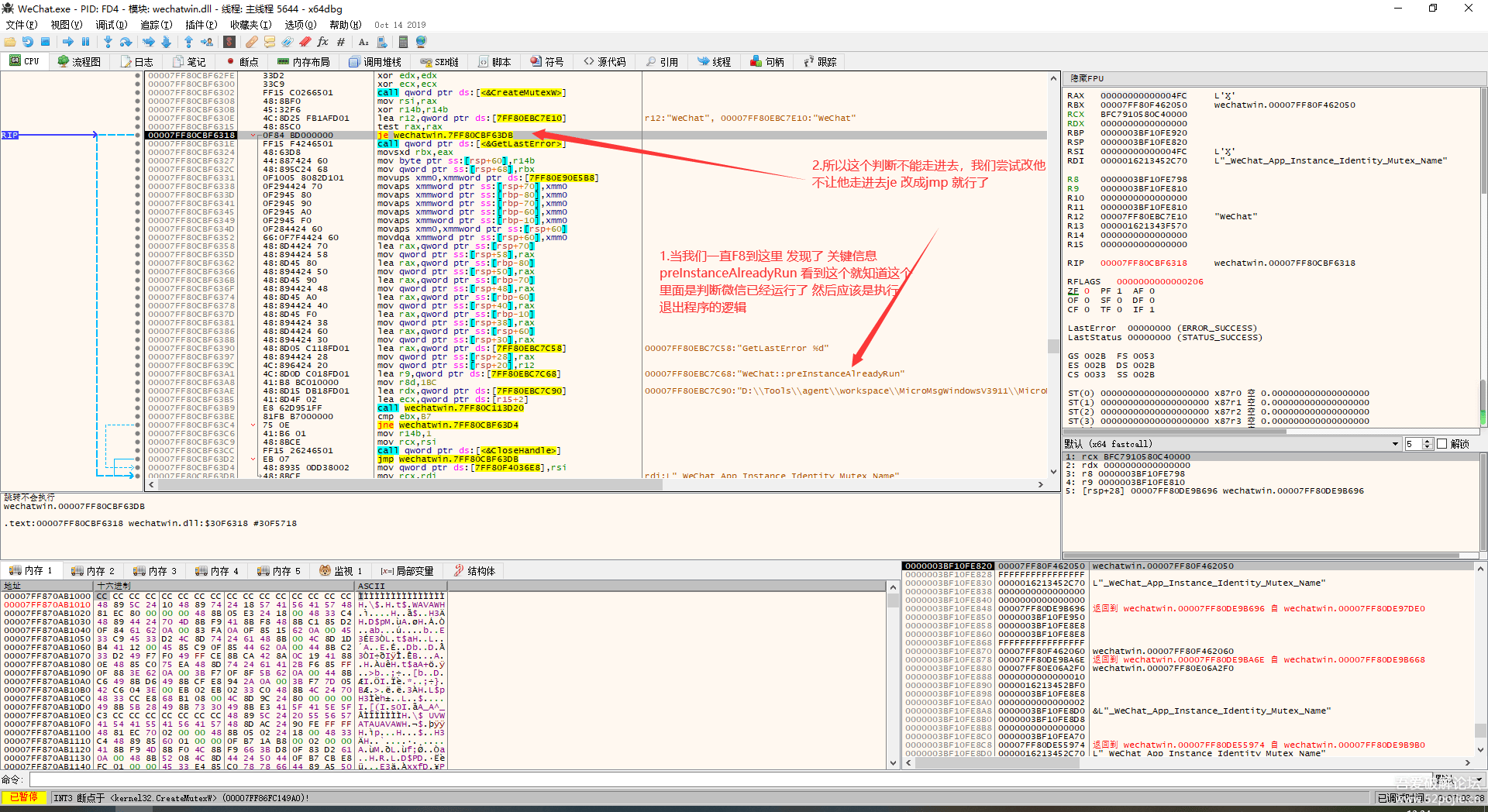Enable the 解锁 checkbox

pos(1441,444)
